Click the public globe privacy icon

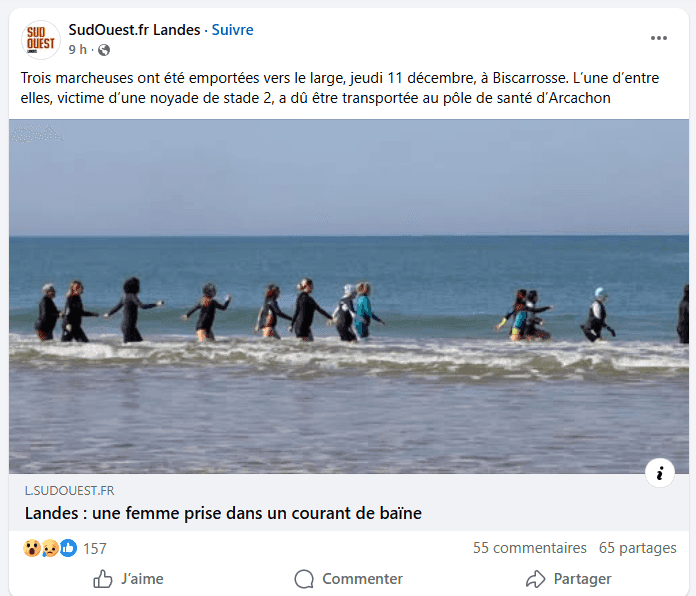104,50
